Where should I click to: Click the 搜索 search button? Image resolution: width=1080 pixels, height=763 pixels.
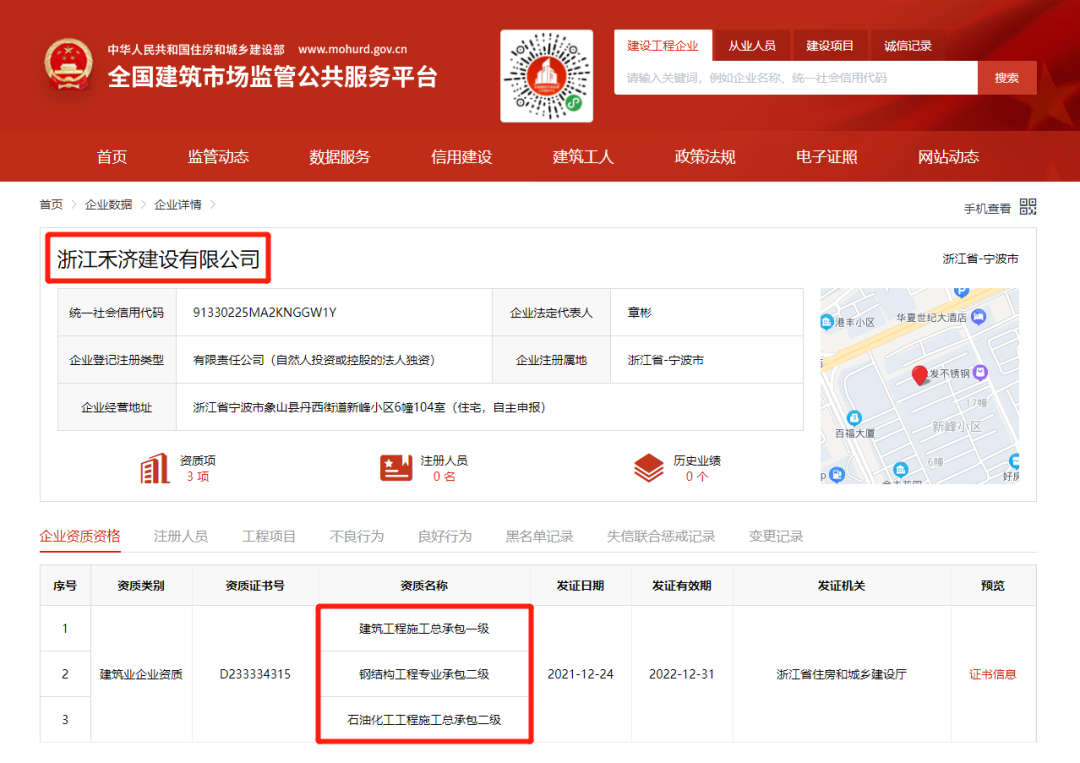(x=1007, y=77)
